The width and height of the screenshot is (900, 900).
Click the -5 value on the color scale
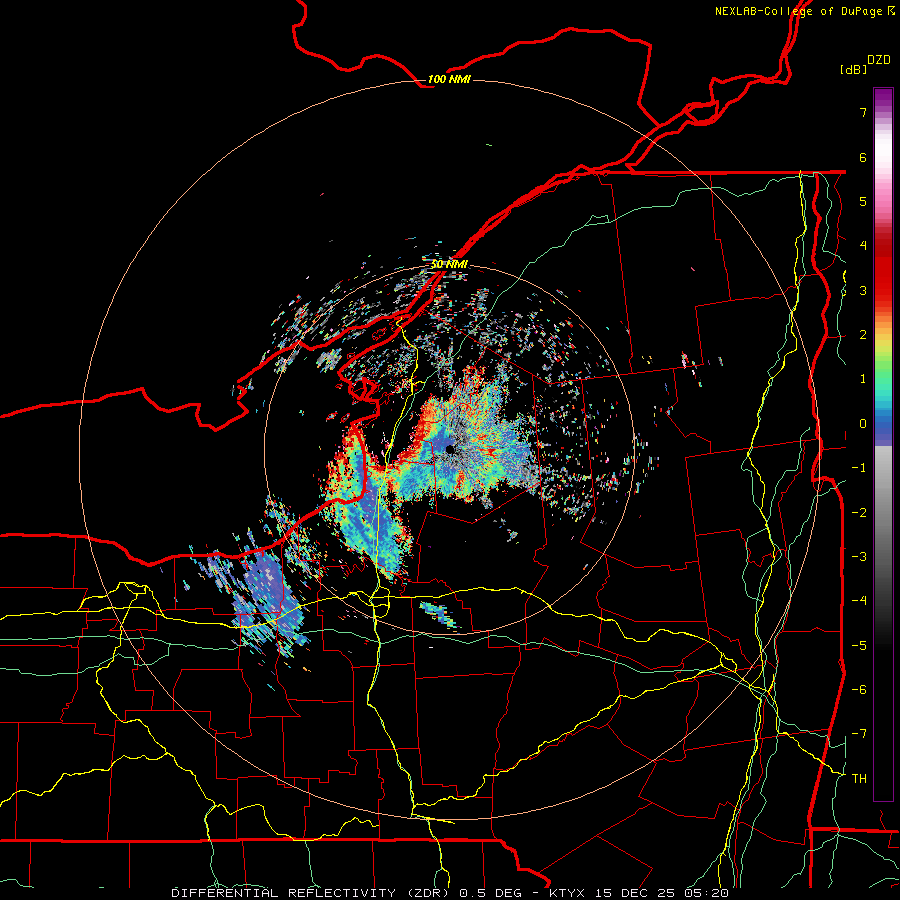click(859, 645)
